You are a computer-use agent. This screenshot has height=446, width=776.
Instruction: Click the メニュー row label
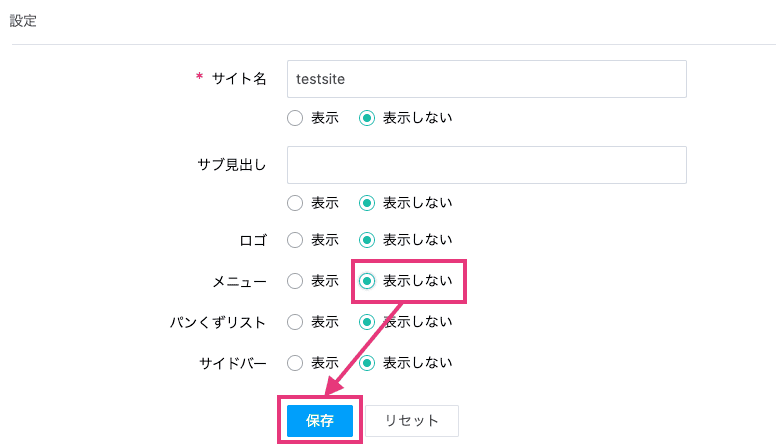240,282
